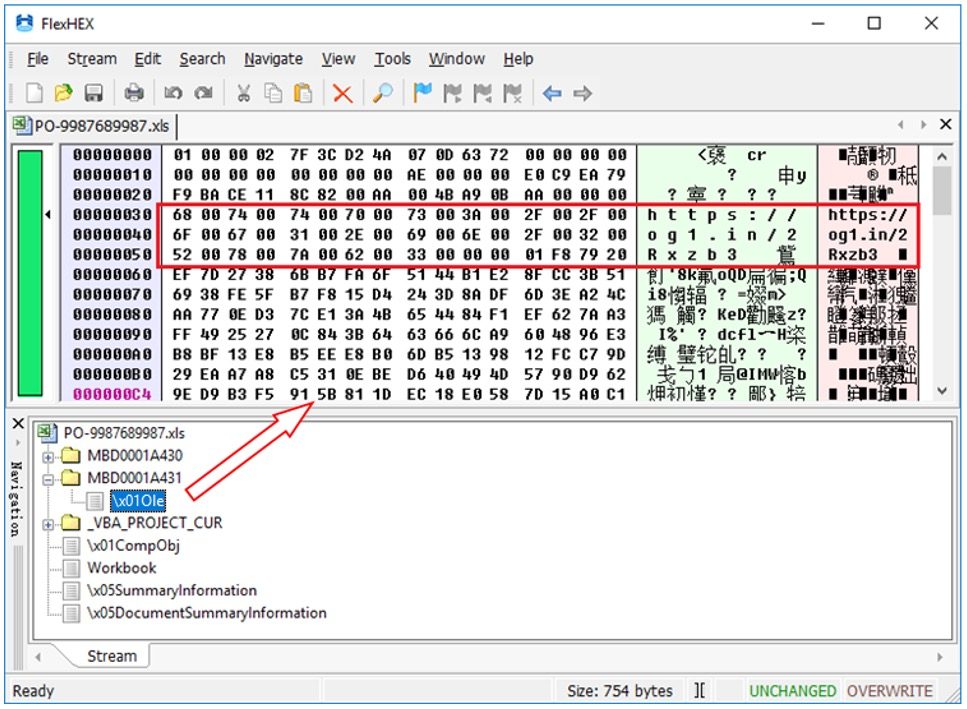
Task: Toggle OVERWRITE mode in the status bar
Action: point(889,691)
